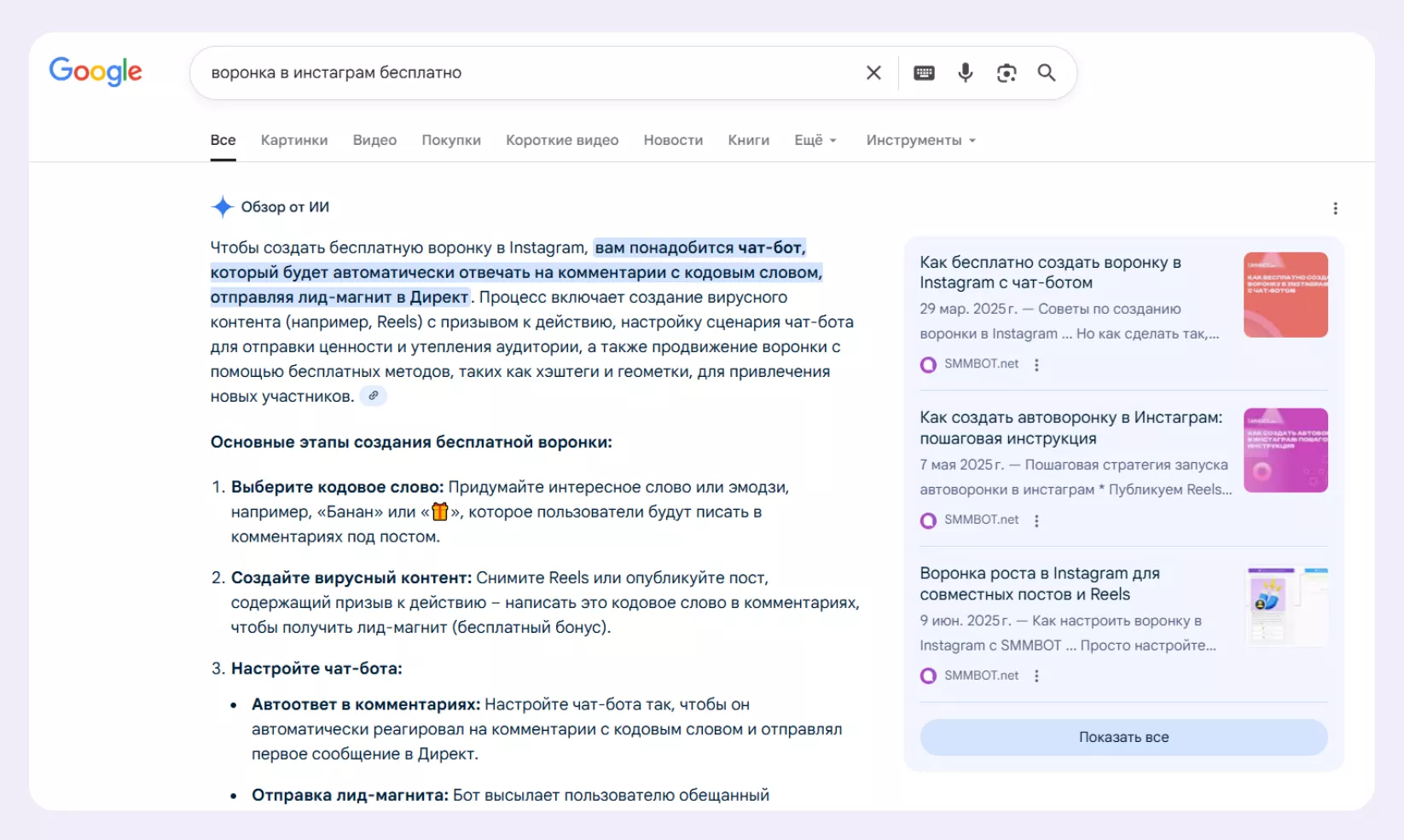
Task: Open three-dot menu for third SMMBOT.net source
Action: pos(1036,676)
